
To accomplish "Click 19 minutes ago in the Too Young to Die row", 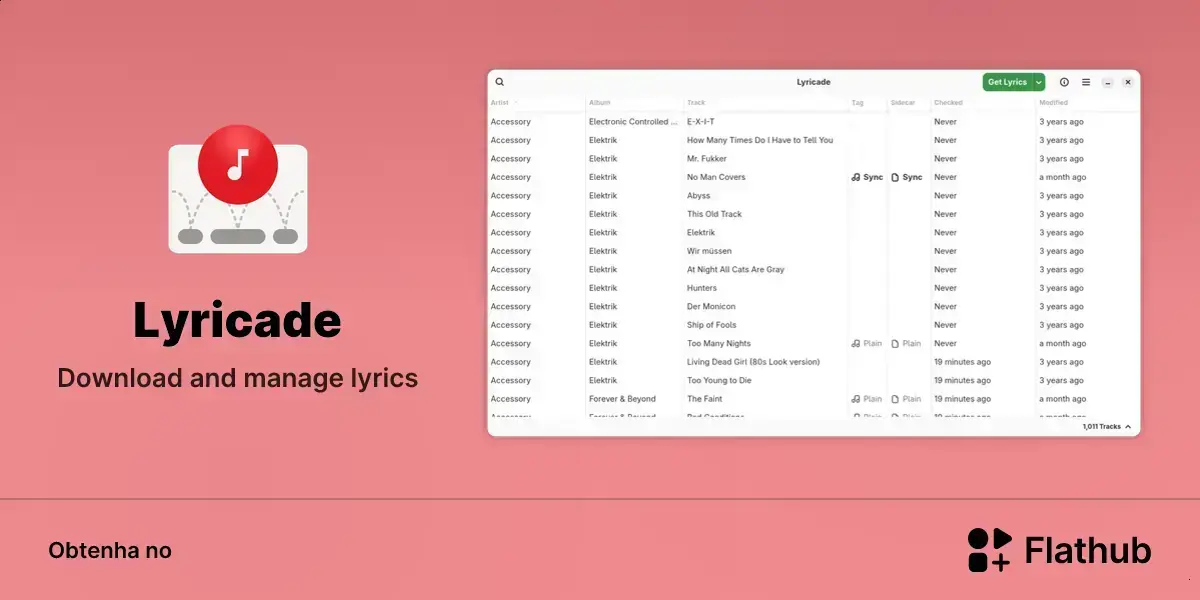I will 962,380.
